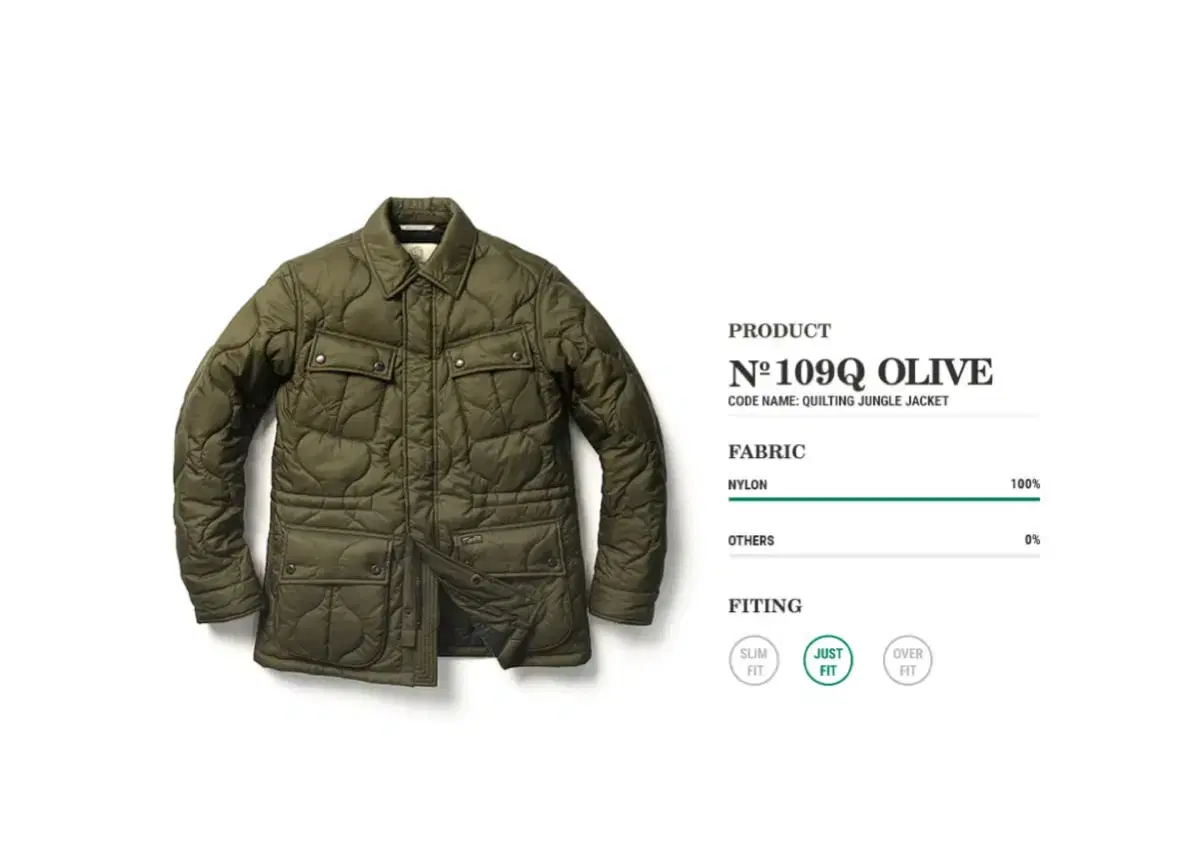Click the OTHERS fabric label
Screen dimensions: 1200x855
click(751, 541)
